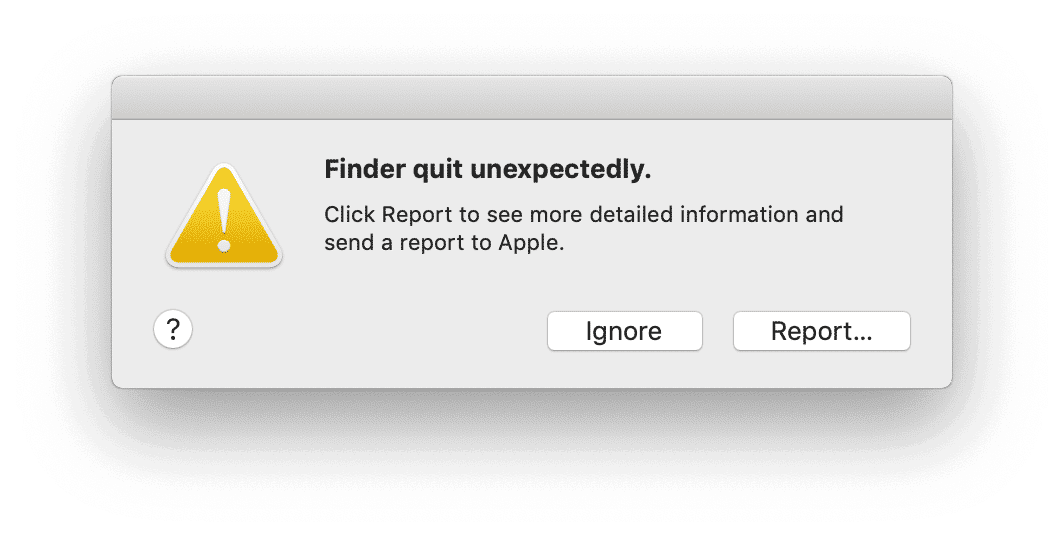Dismiss the crash dialog by choosing Ignore
The height and width of the screenshot is (536, 1064).
(x=624, y=332)
